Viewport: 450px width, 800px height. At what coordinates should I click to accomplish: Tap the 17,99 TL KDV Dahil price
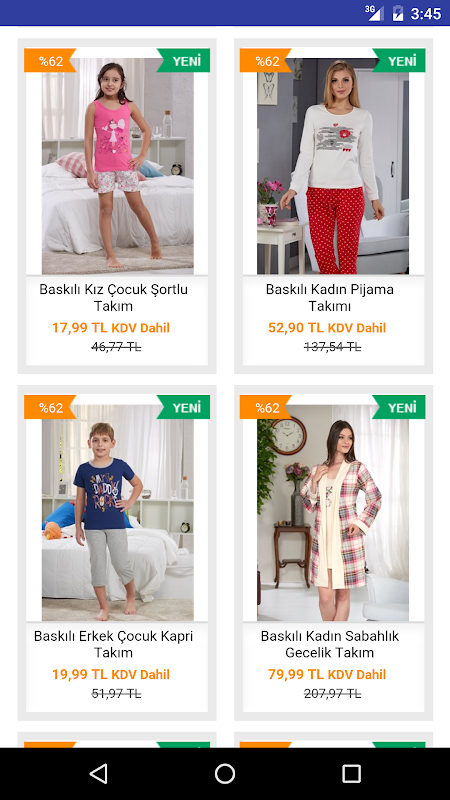(111, 328)
